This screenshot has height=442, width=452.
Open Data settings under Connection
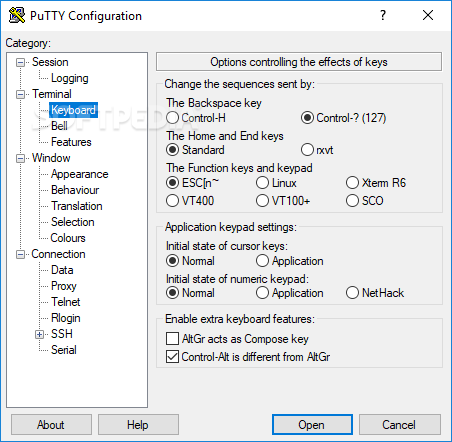(62, 270)
